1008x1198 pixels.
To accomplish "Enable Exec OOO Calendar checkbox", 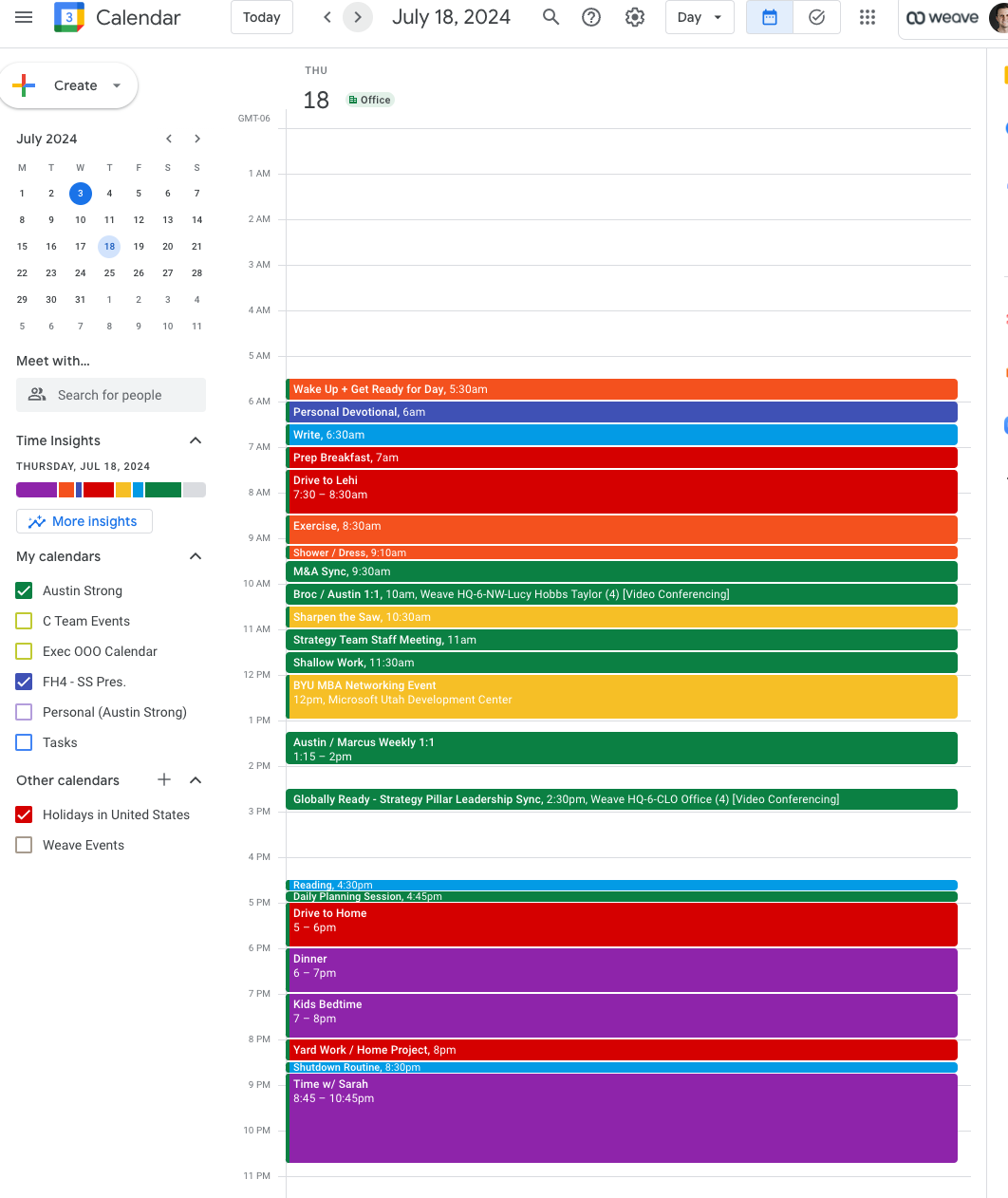I will pos(25,651).
